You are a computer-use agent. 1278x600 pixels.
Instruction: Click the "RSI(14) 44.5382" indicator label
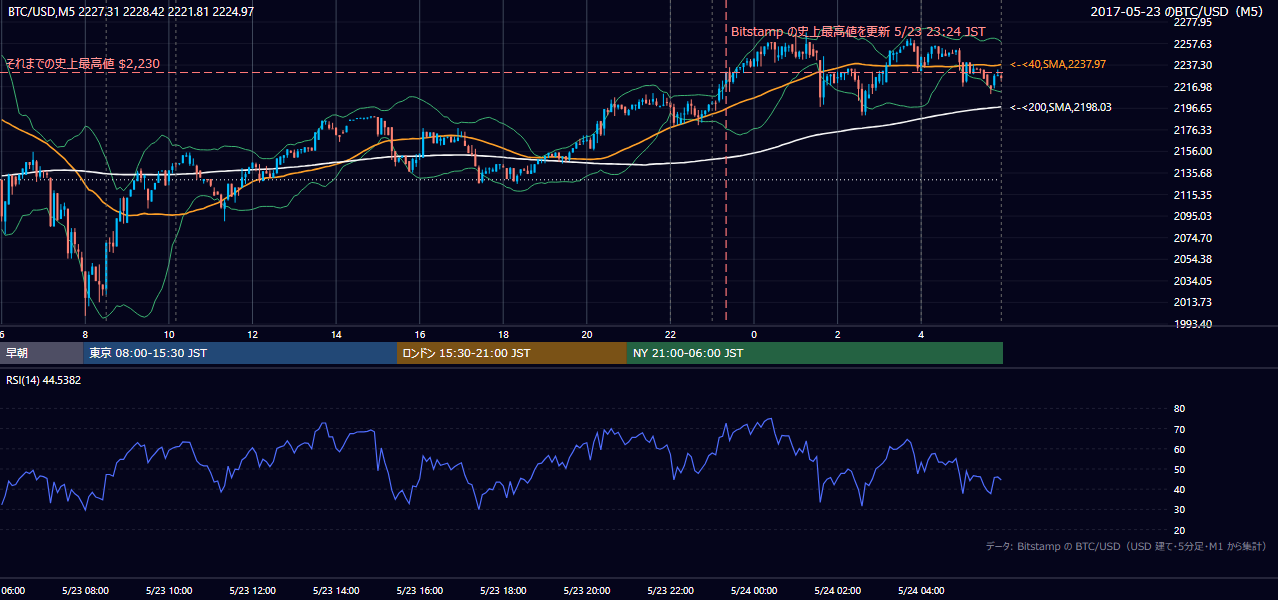(x=44, y=380)
